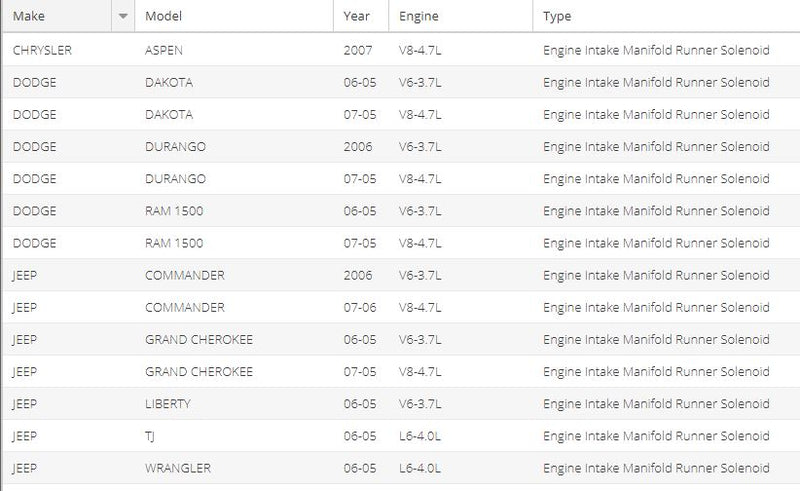The image size is (800, 491).
Task: Click the L6-4.0L engine cell for TJ
Action: [x=420, y=436]
